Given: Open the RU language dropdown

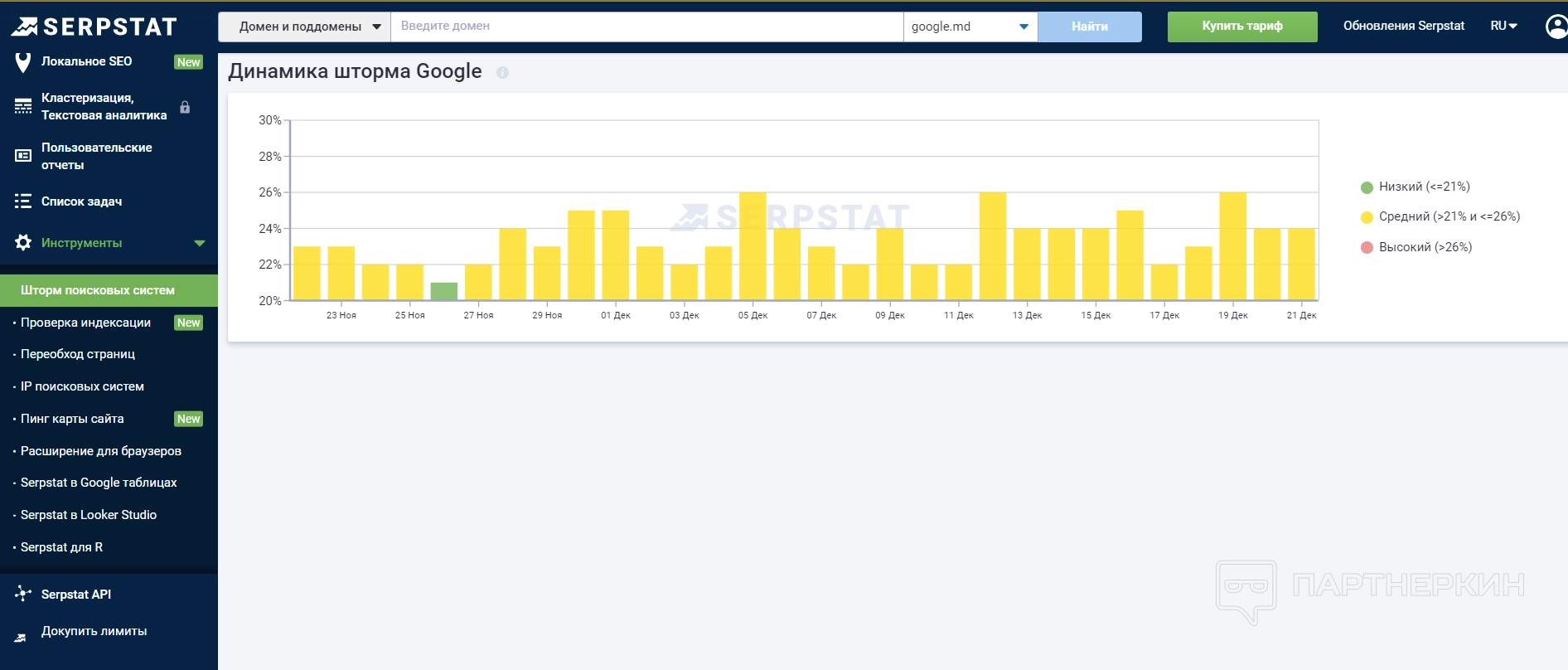Looking at the screenshot, I should coord(1503,26).
